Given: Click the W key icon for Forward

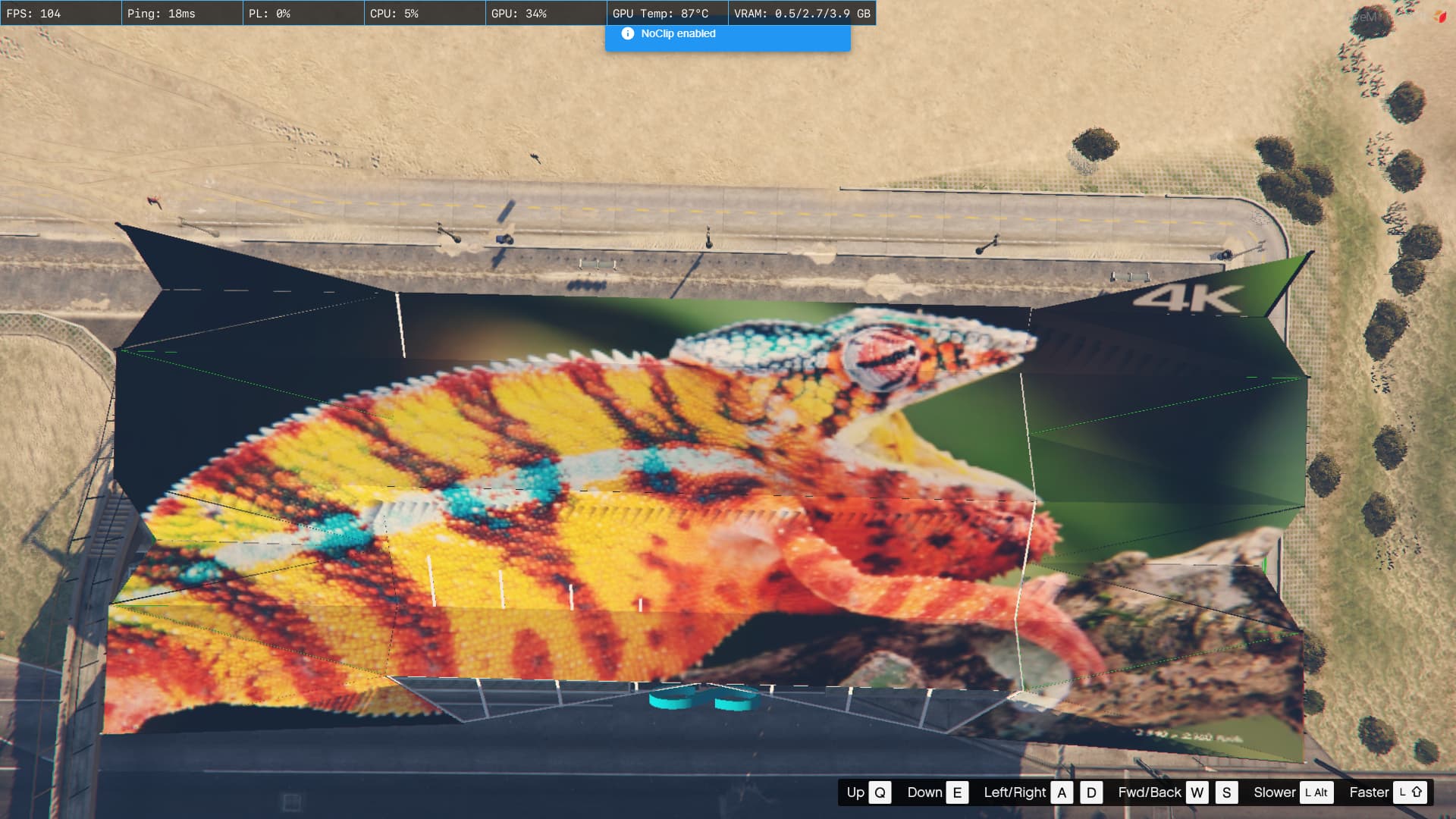Looking at the screenshot, I should (x=1197, y=792).
